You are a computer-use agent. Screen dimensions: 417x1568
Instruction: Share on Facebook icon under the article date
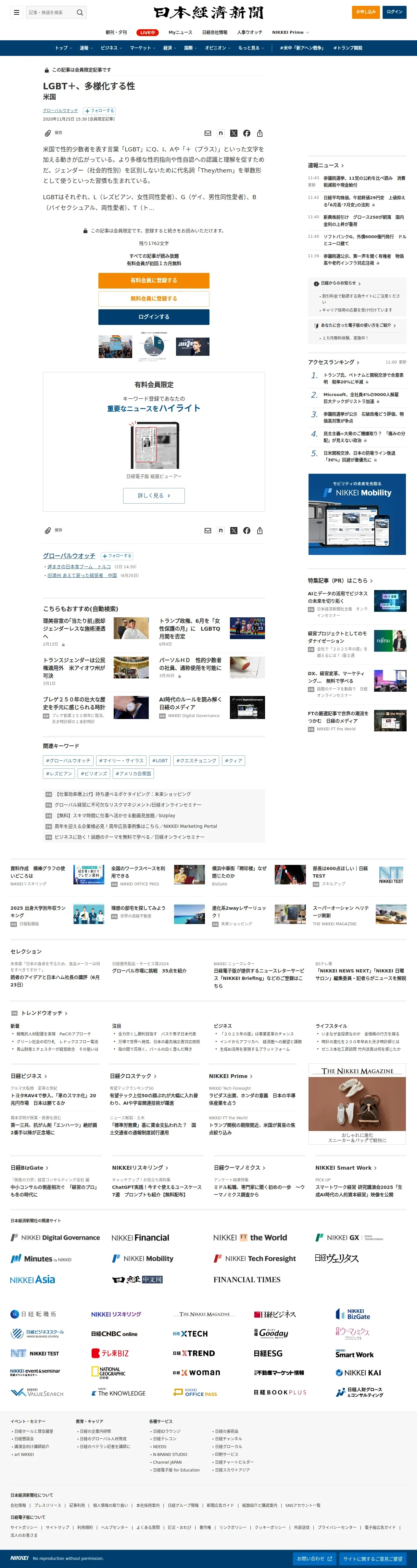coord(246,133)
